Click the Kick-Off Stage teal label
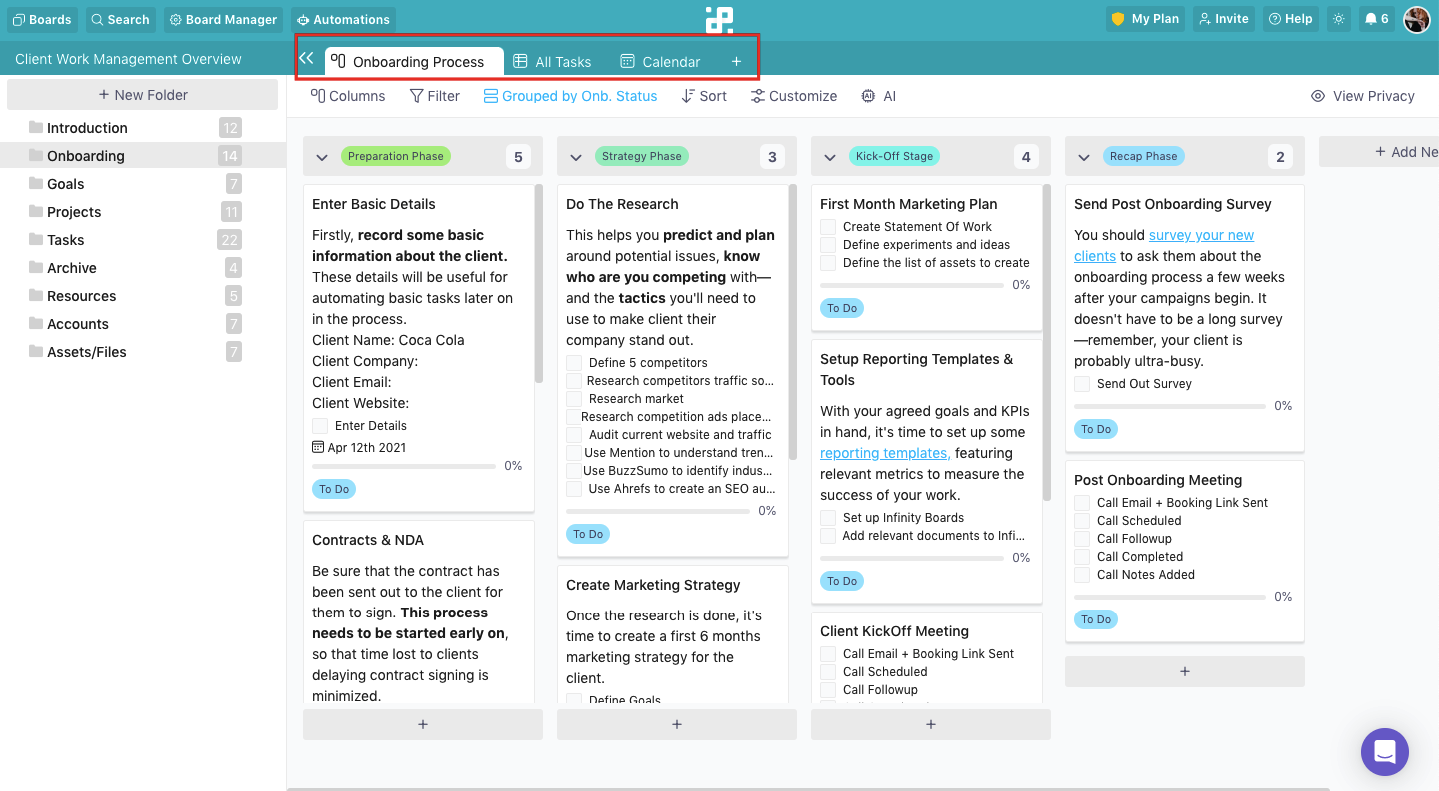 point(894,156)
